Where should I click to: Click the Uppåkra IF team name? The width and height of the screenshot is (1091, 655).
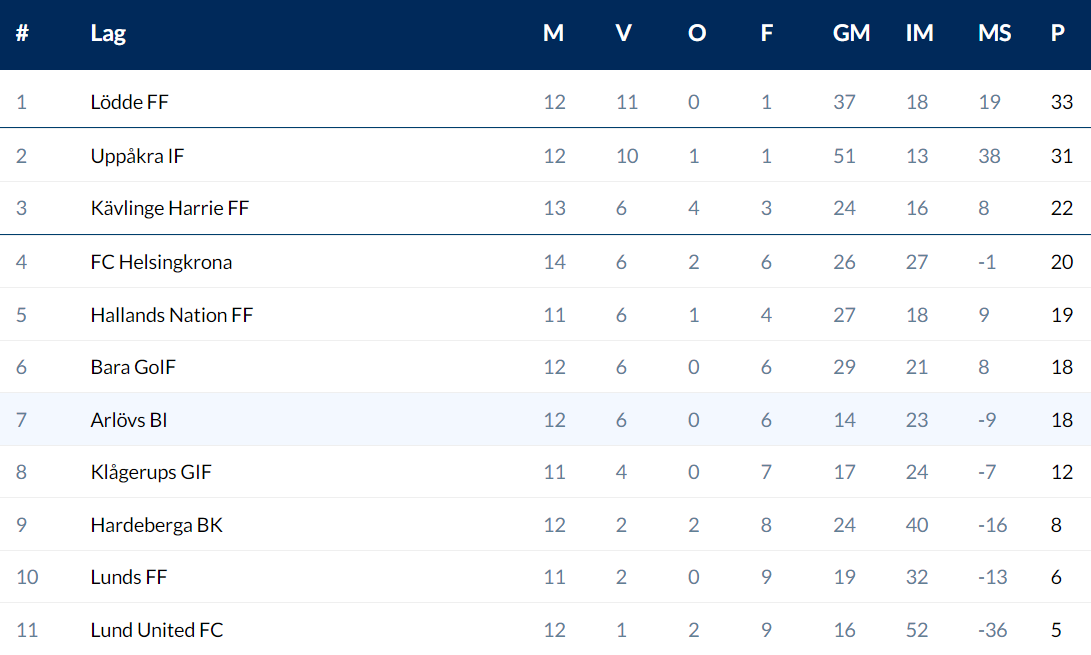click(x=137, y=156)
